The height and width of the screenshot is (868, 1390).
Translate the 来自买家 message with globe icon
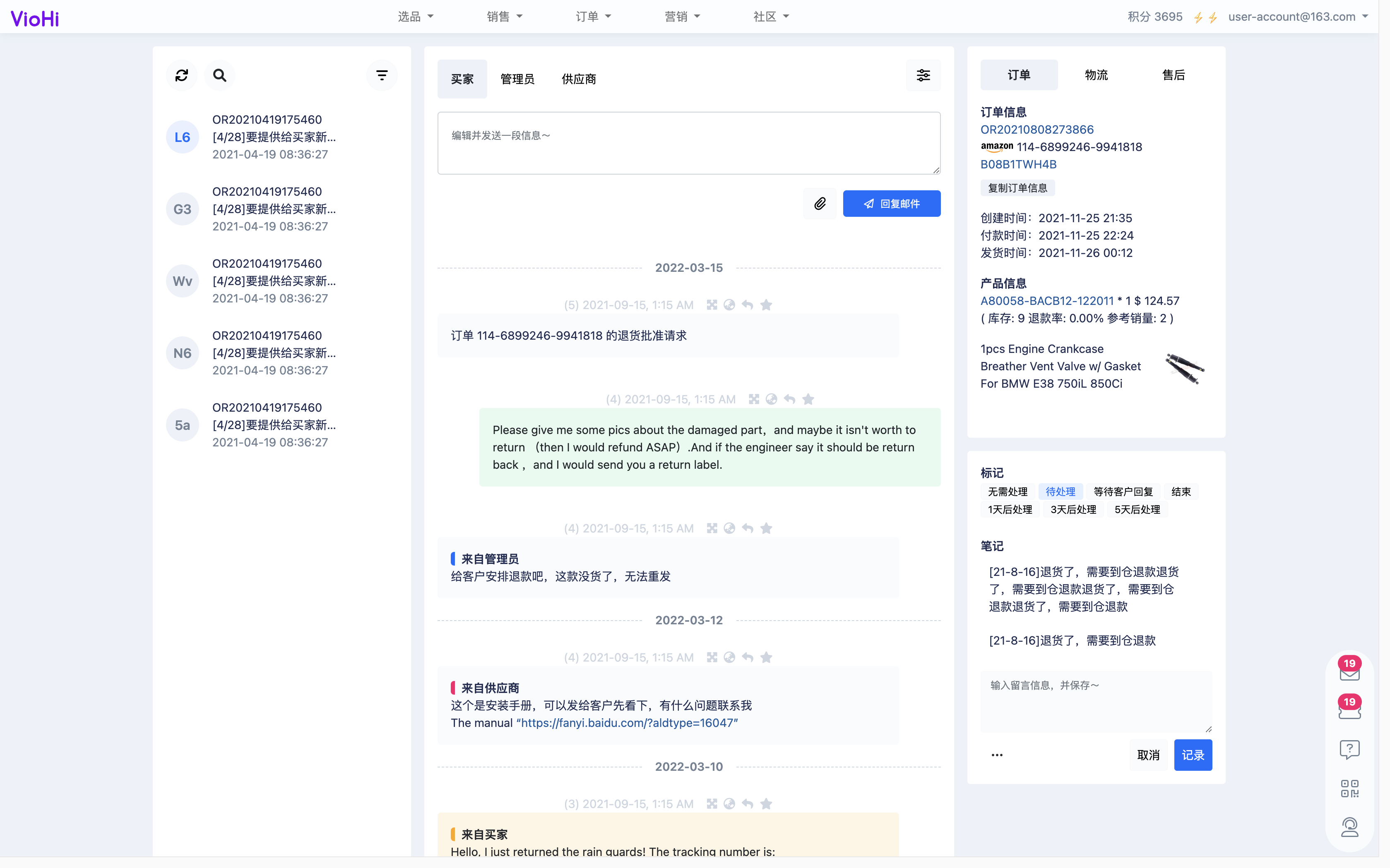point(729,804)
